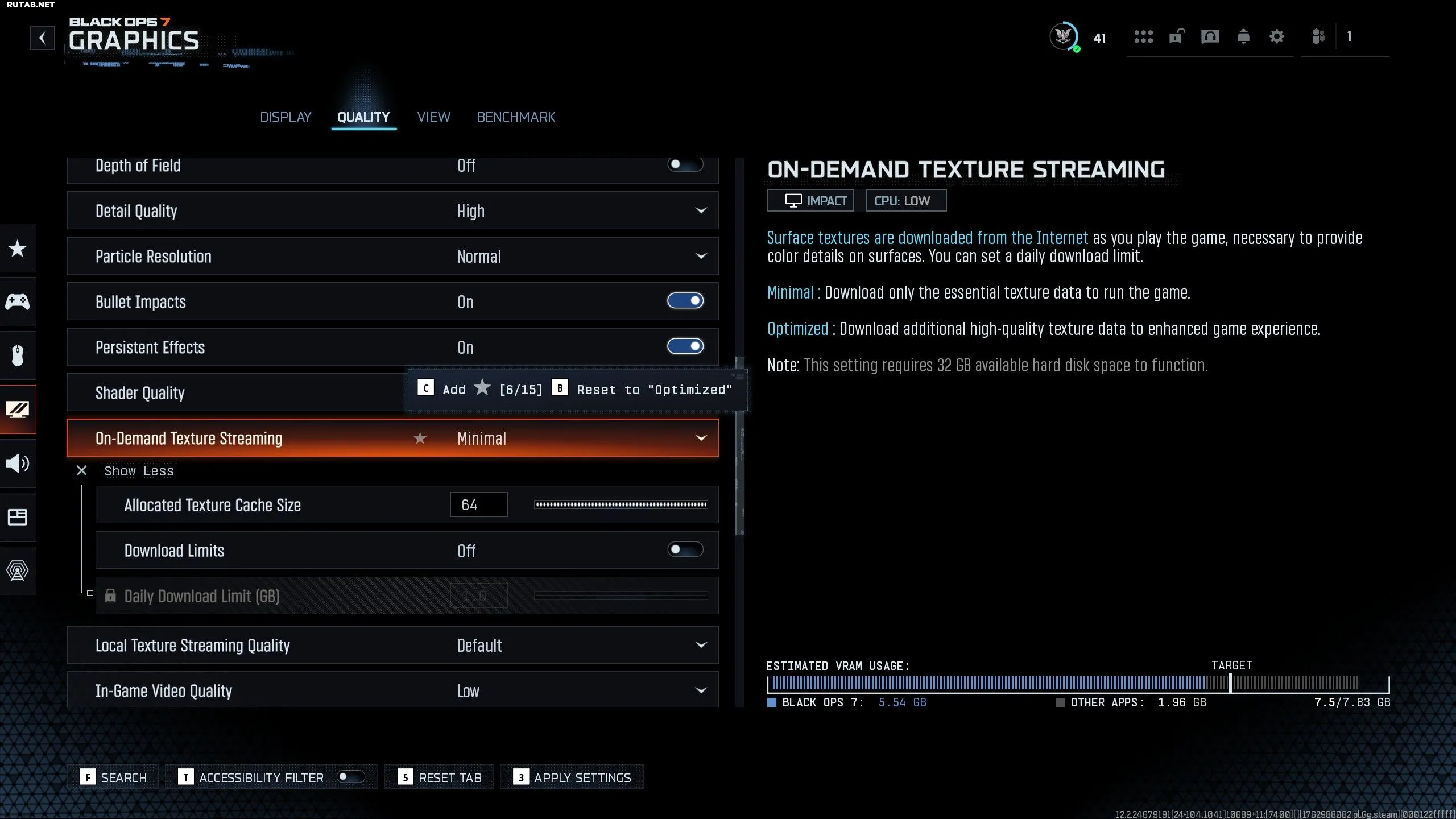This screenshot has width=1456, height=819.
Task: Enable the Download Limits toggle
Action: tap(685, 550)
